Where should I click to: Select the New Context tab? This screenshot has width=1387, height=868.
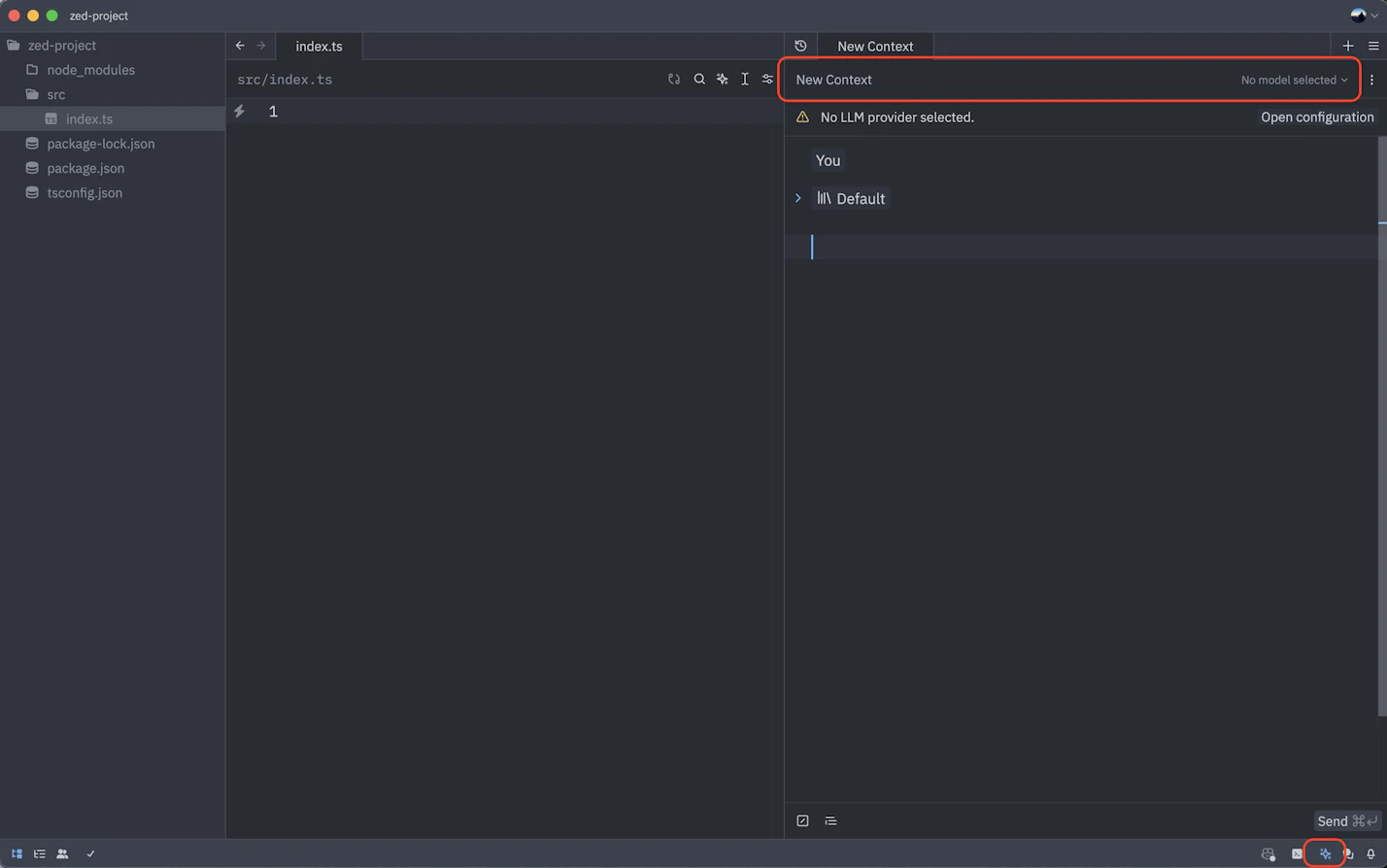point(874,46)
